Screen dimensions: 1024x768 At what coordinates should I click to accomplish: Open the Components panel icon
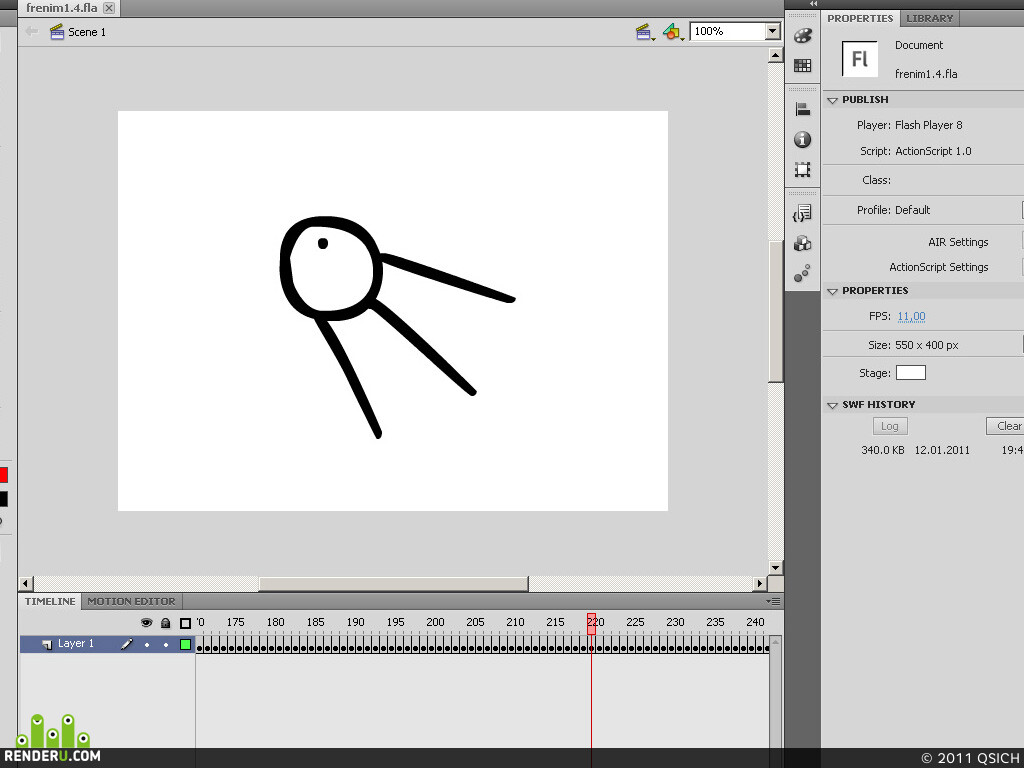(x=803, y=244)
